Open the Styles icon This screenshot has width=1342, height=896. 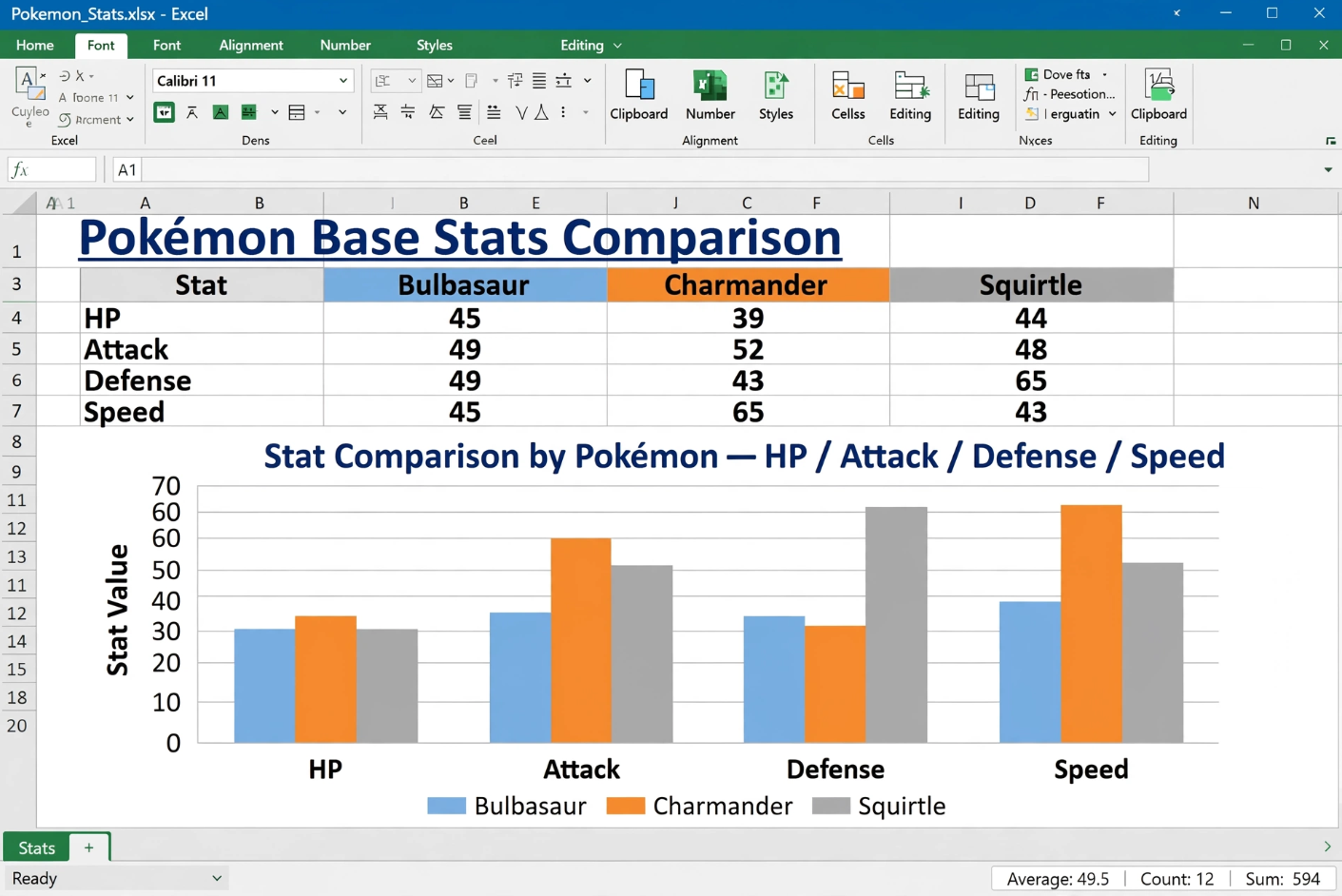775,85
